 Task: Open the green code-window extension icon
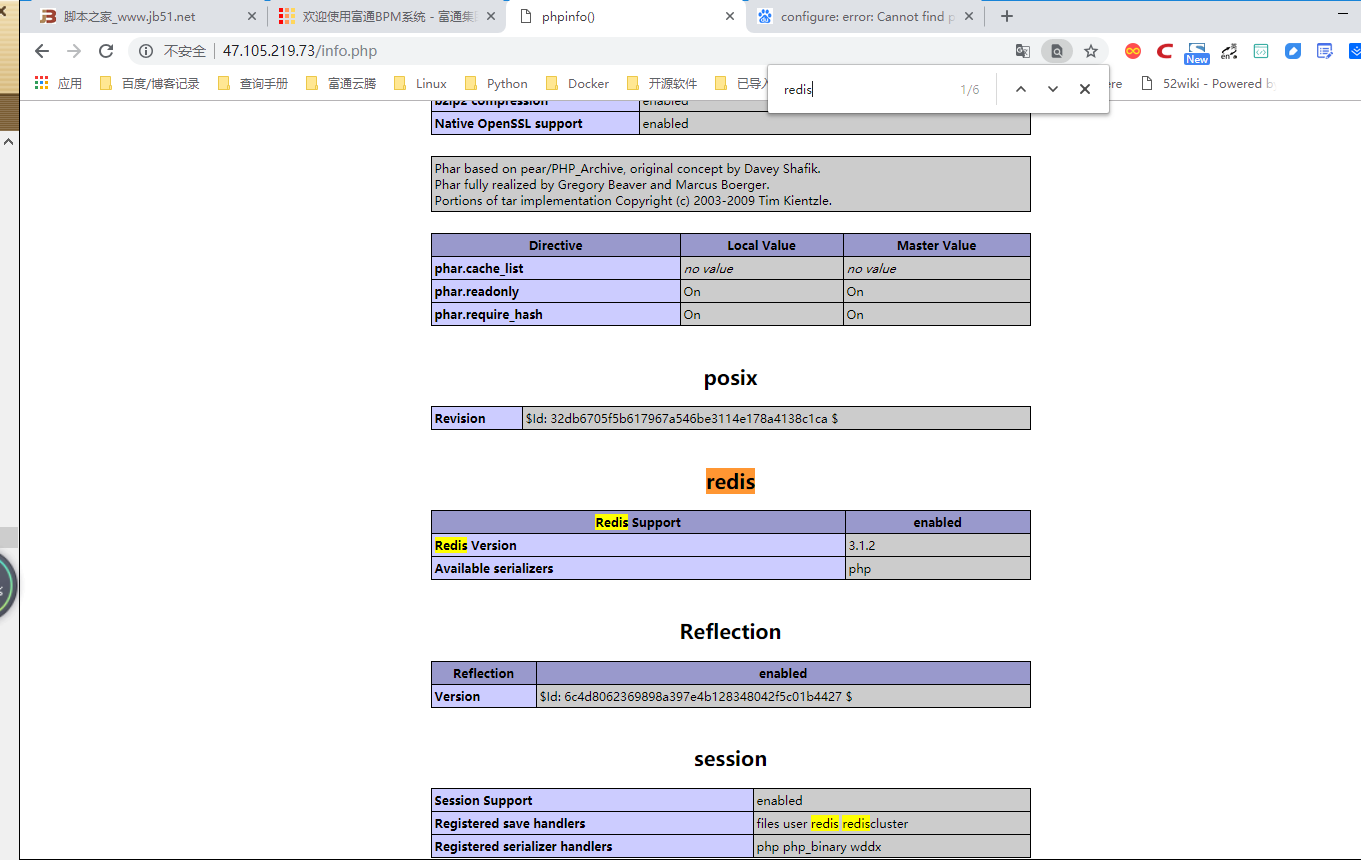point(1262,51)
